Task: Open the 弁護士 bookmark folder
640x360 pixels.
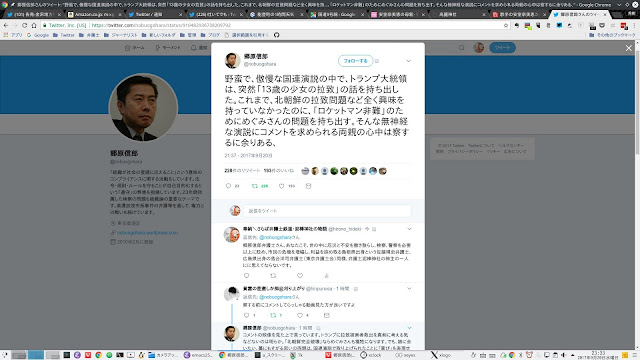Action: click(x=89, y=35)
